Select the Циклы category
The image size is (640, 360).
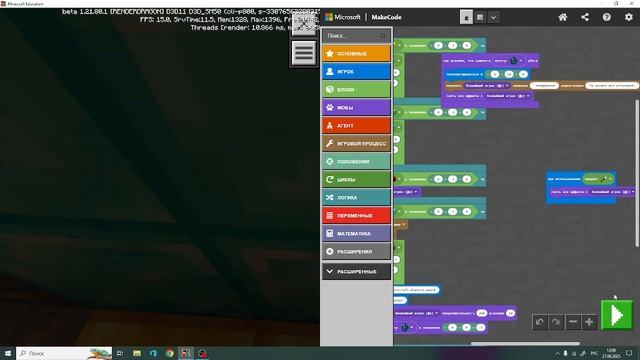[x=356, y=179]
